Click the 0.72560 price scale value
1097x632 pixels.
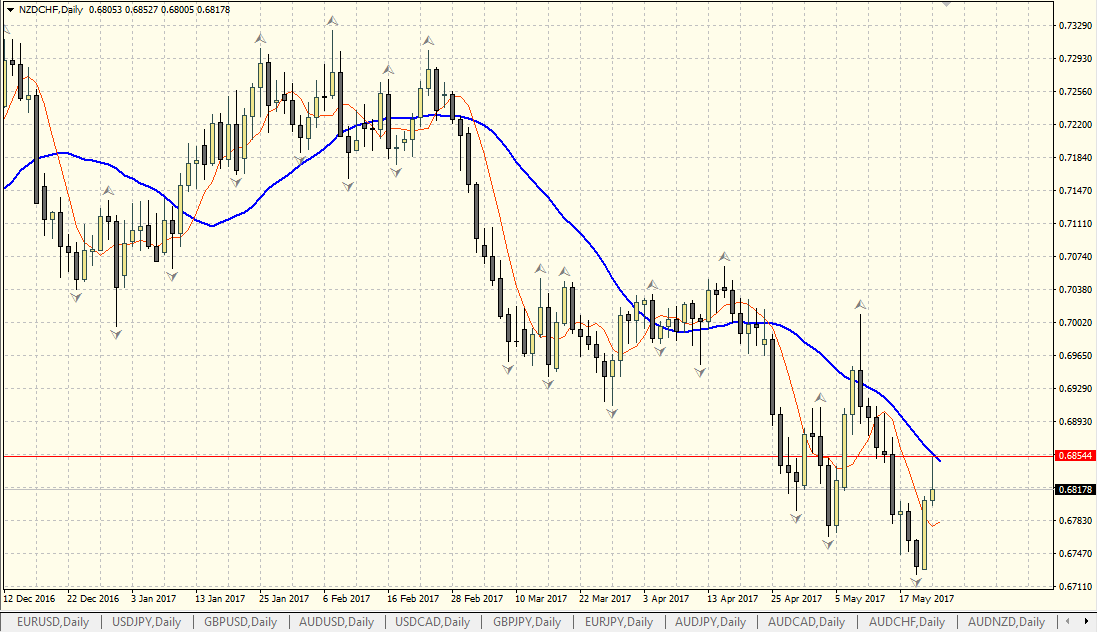1075,92
